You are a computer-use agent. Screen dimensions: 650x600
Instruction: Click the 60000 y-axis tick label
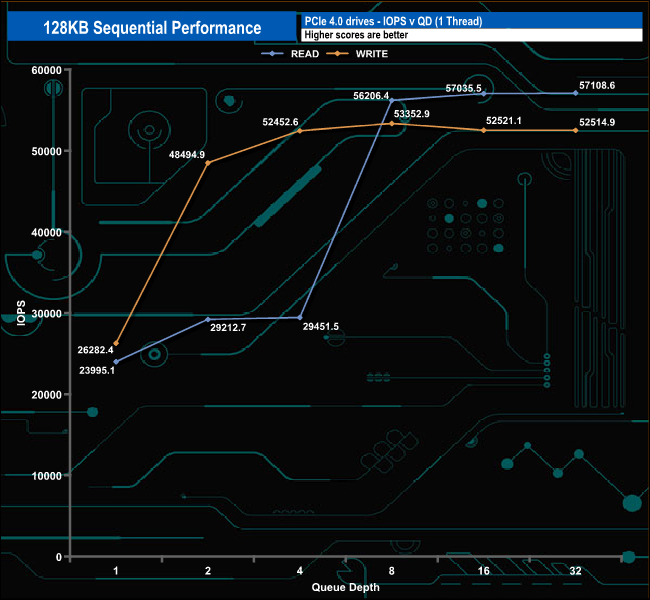[x=46, y=70]
